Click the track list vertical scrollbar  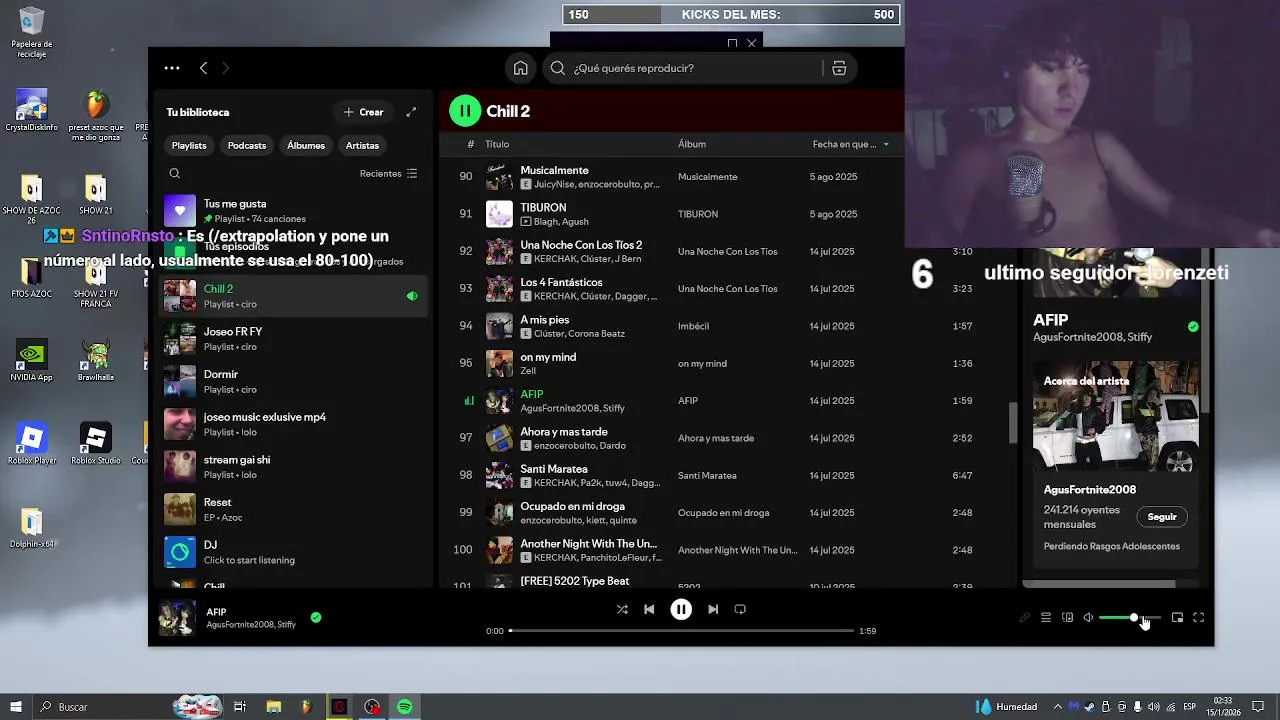click(x=1012, y=423)
